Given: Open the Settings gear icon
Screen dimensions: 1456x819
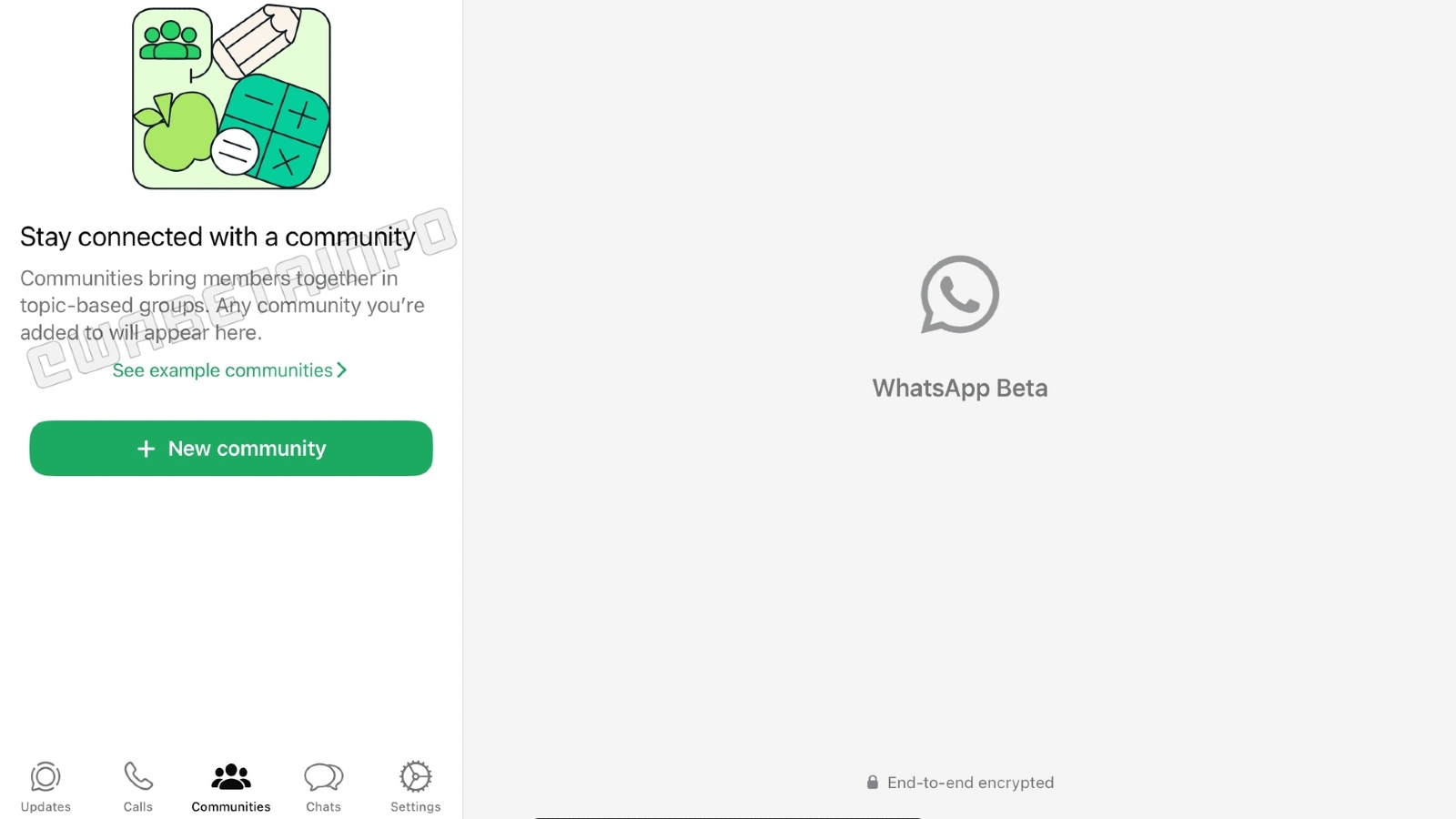Looking at the screenshot, I should (x=416, y=776).
